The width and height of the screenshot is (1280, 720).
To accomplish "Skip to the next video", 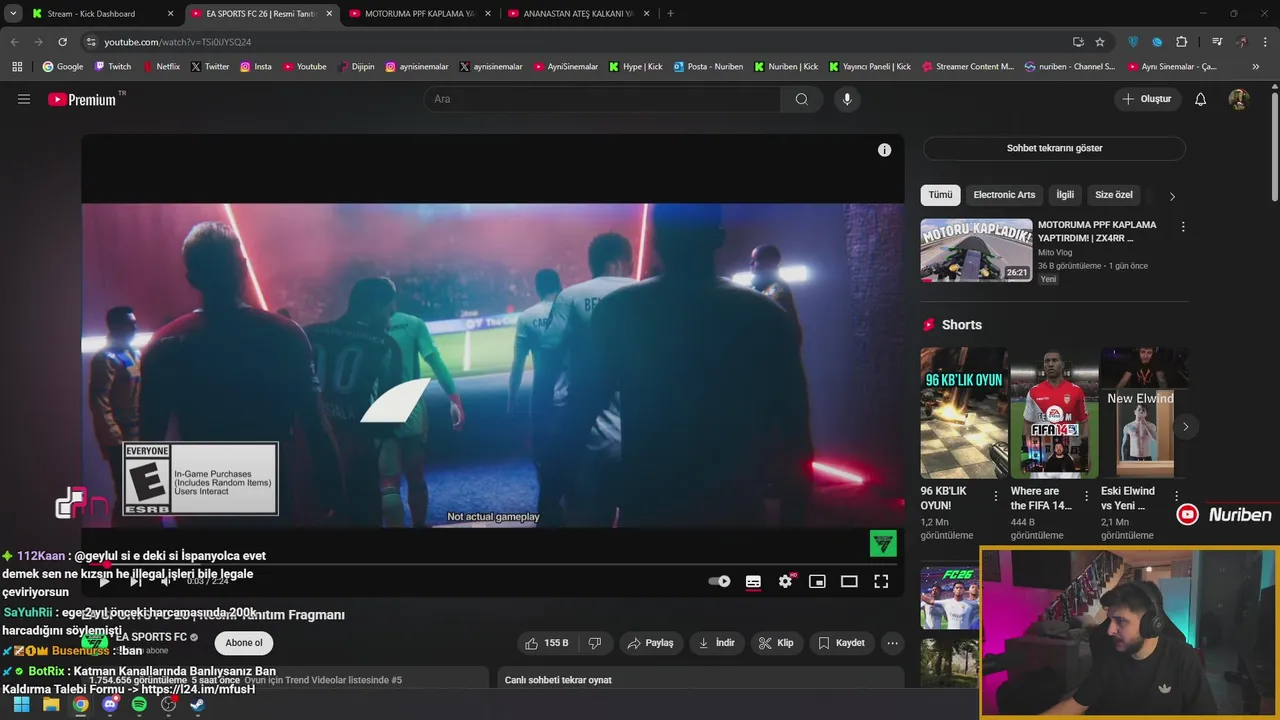I will [x=136, y=581].
